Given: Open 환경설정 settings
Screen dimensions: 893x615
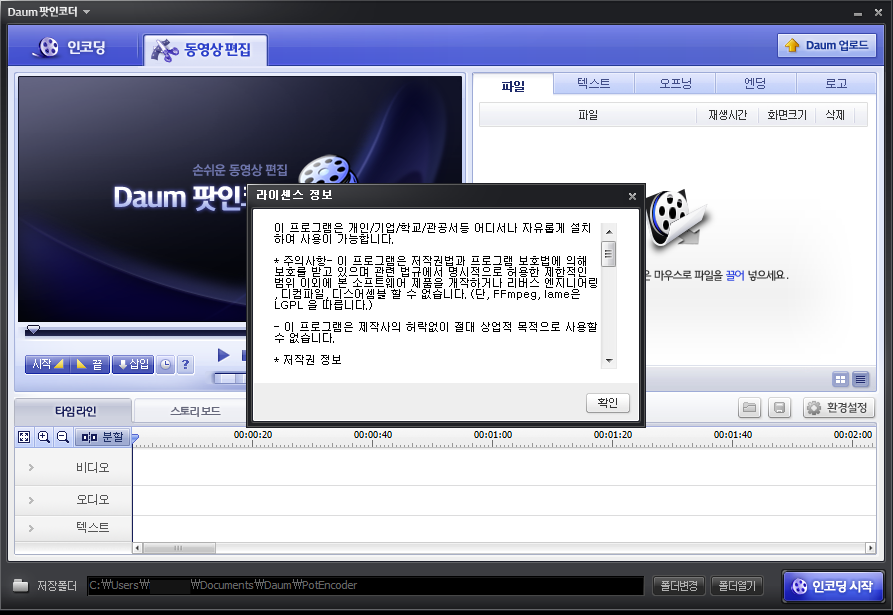Looking at the screenshot, I should point(838,408).
